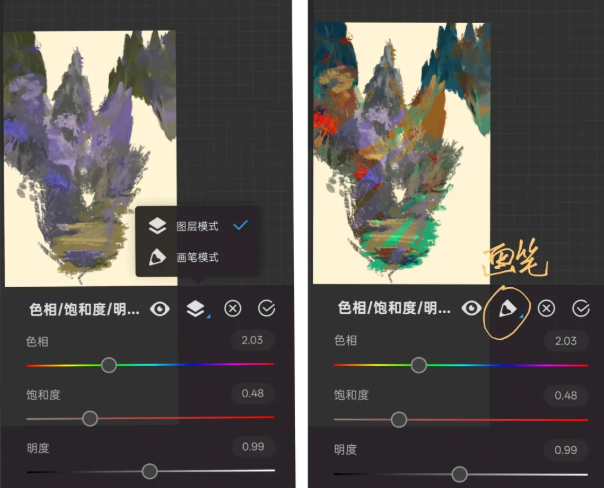Click the 0.48 saturation value in left panel
The image size is (604, 488).
[x=252, y=393]
